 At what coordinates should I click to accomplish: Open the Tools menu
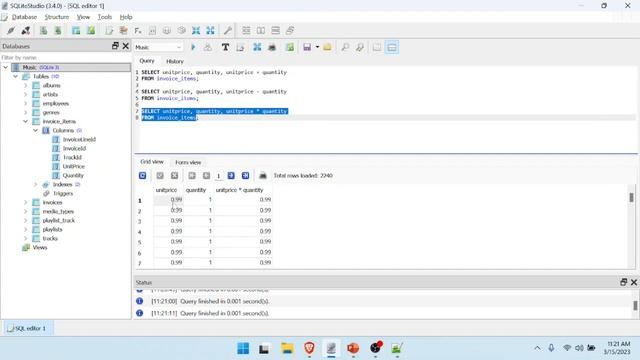tap(104, 17)
